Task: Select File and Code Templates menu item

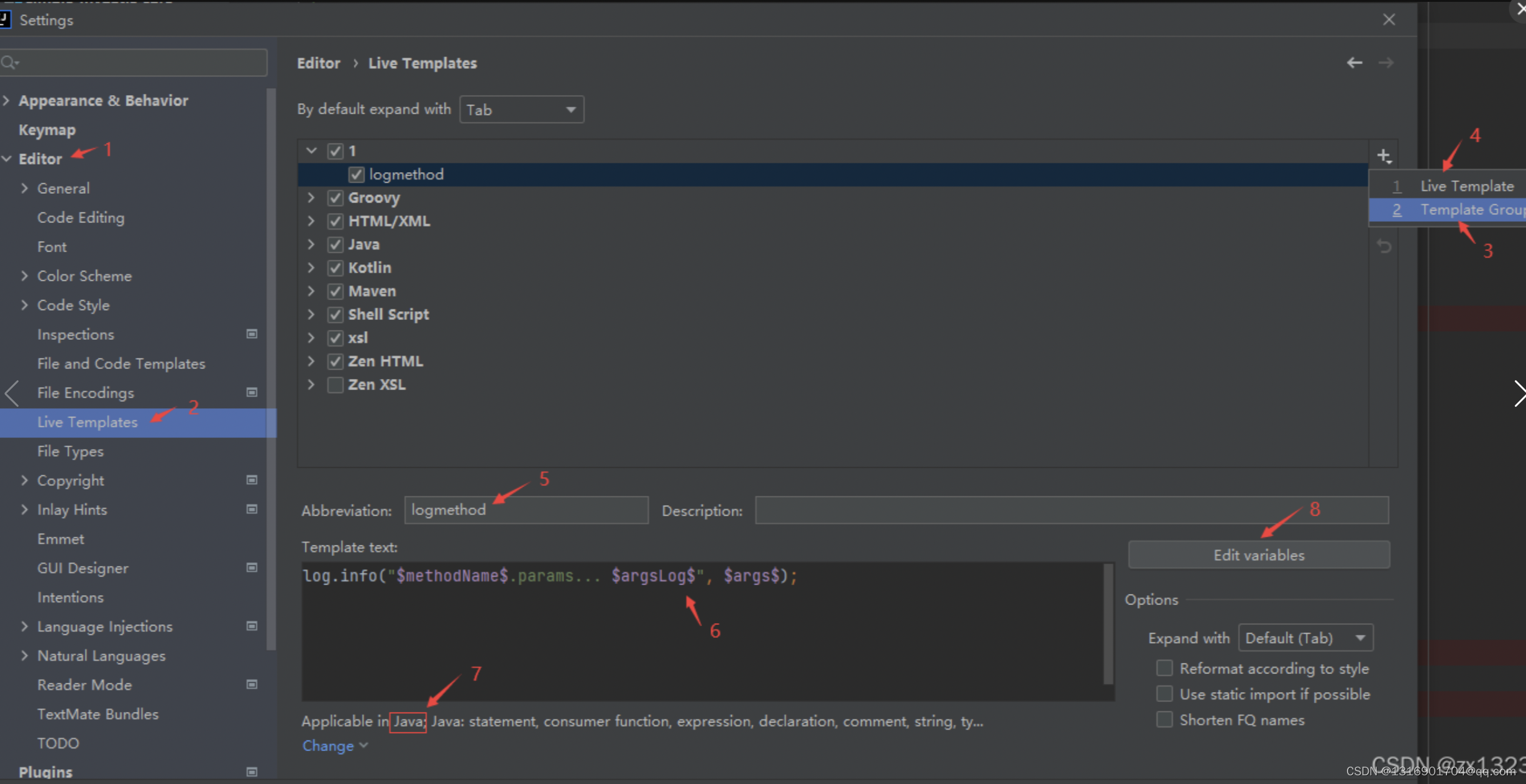Action: click(x=121, y=363)
